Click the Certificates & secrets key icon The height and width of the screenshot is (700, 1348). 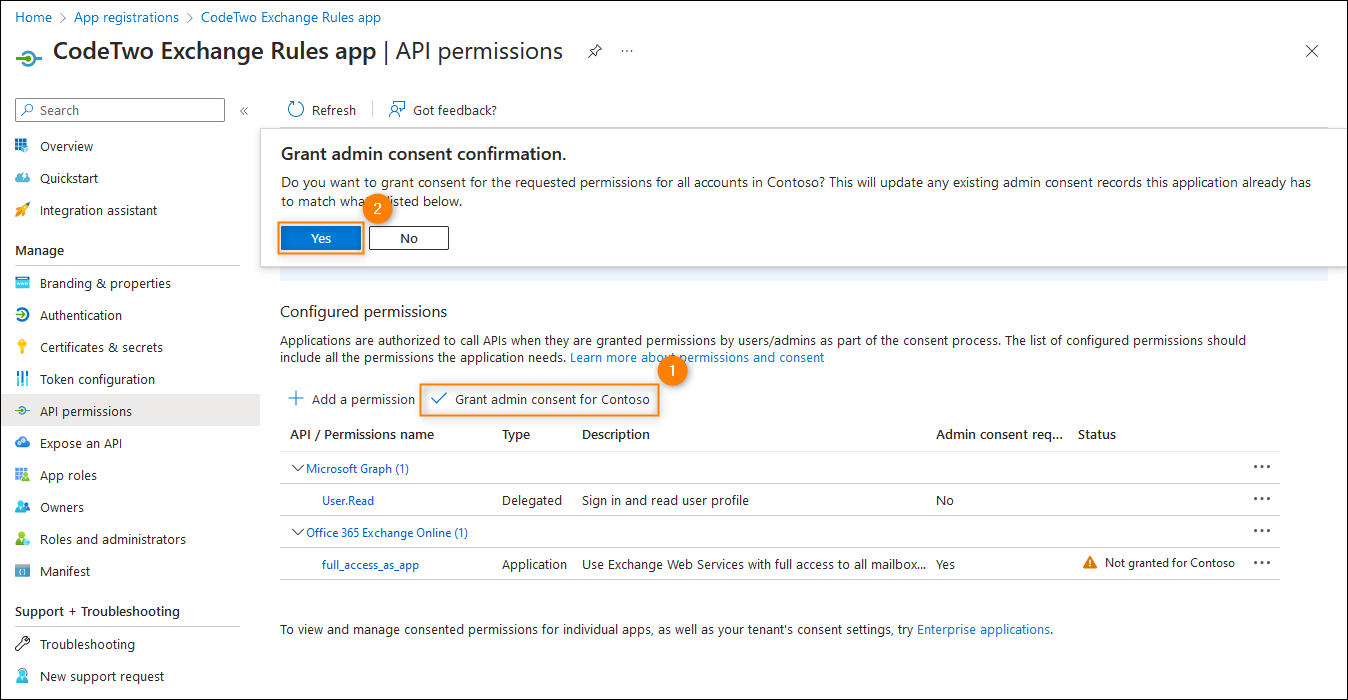(x=22, y=347)
